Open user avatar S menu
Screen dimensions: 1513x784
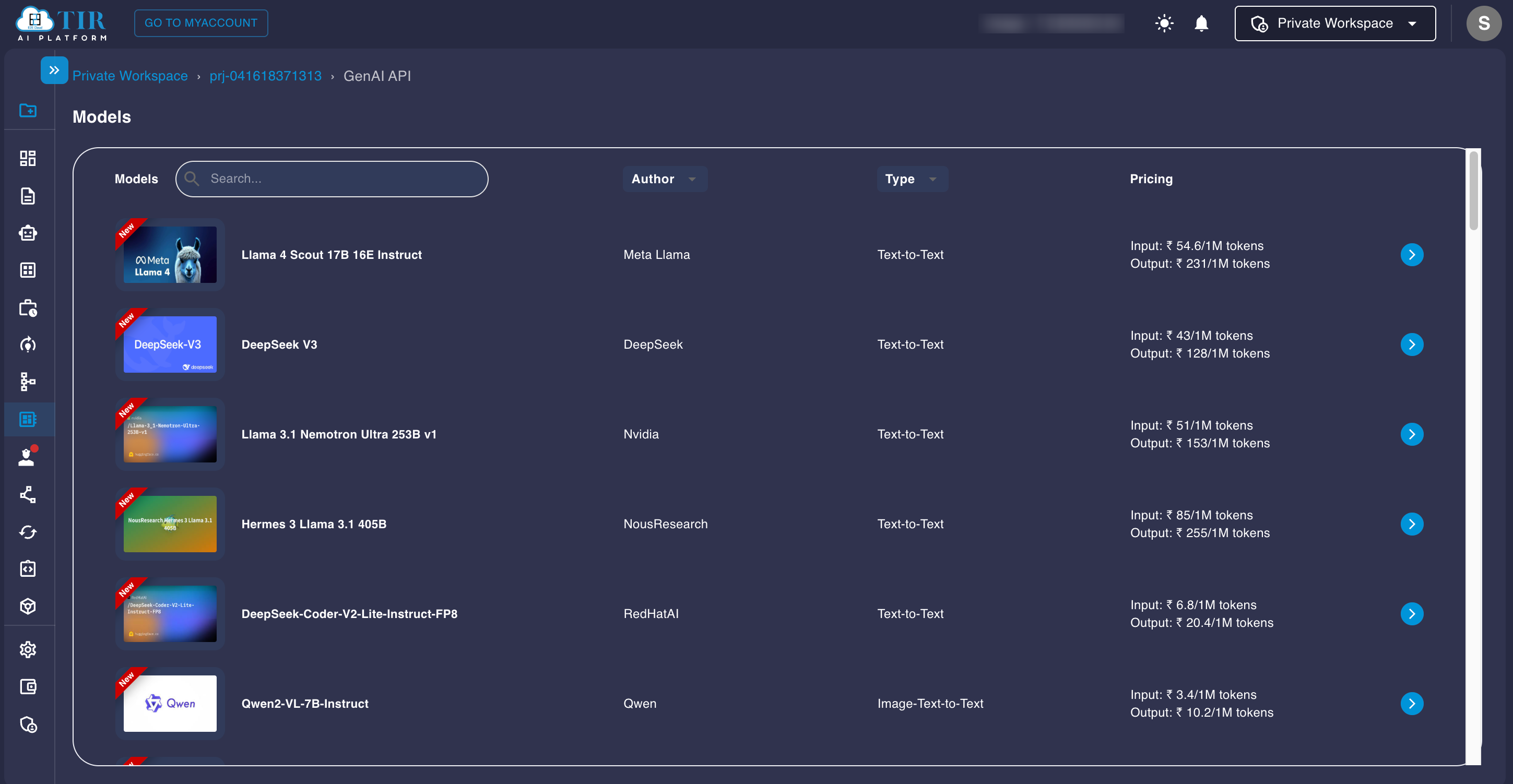point(1484,23)
